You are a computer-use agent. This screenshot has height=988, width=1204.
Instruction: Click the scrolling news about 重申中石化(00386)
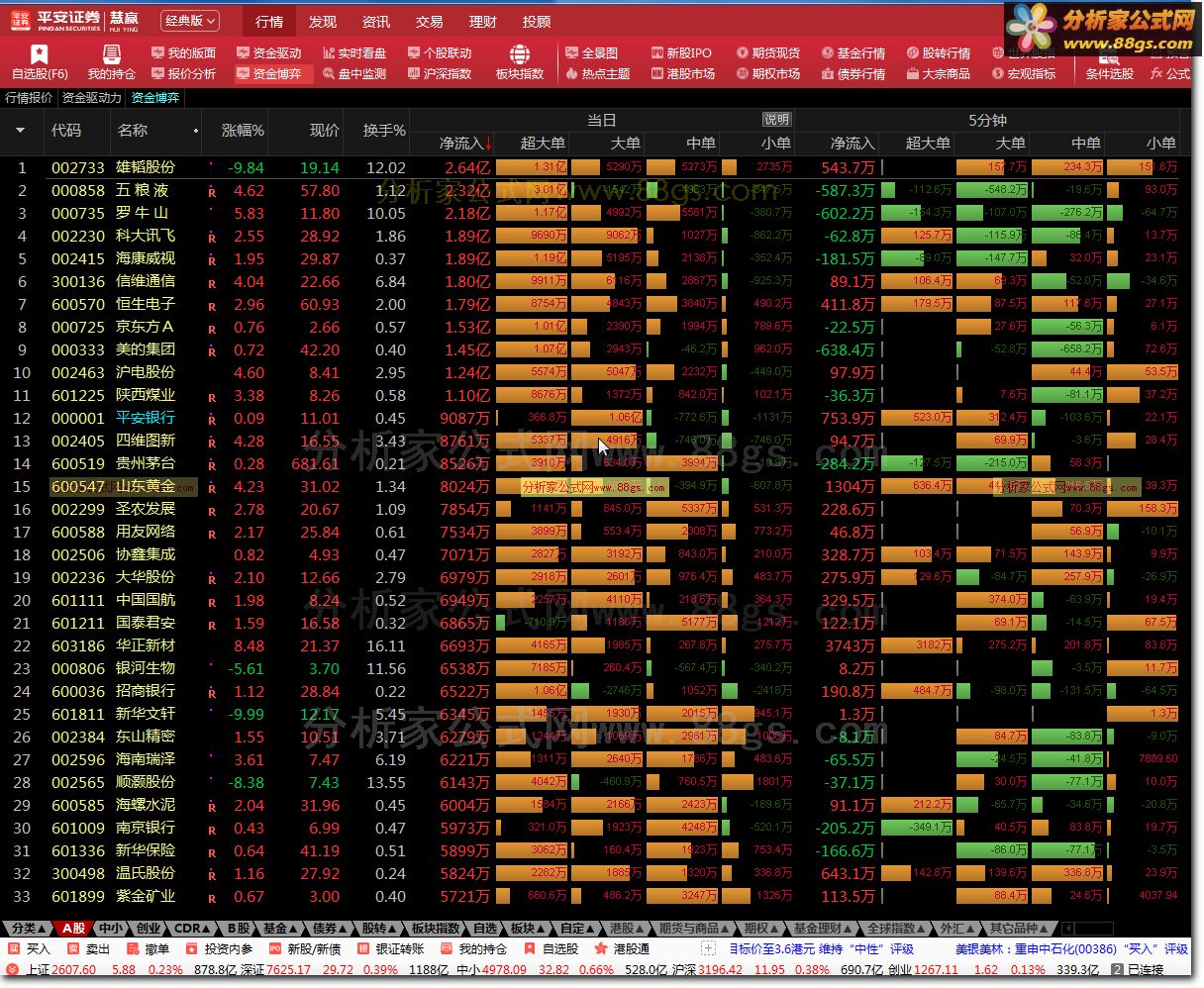[x=1071, y=948]
